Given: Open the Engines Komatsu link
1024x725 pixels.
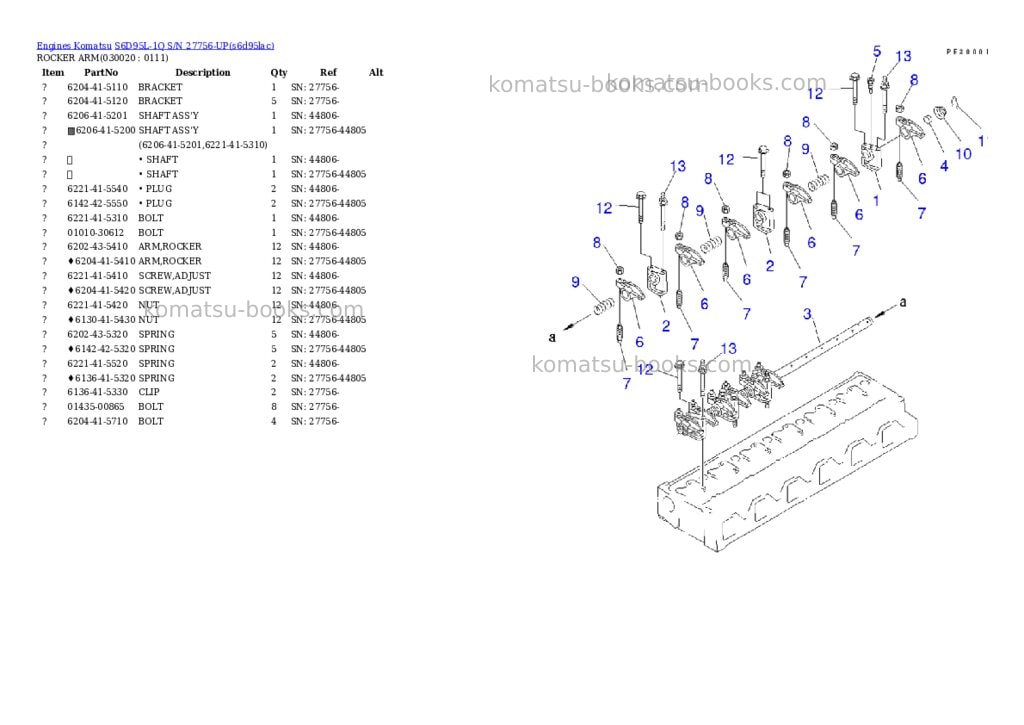Looking at the screenshot, I should 74,46.
